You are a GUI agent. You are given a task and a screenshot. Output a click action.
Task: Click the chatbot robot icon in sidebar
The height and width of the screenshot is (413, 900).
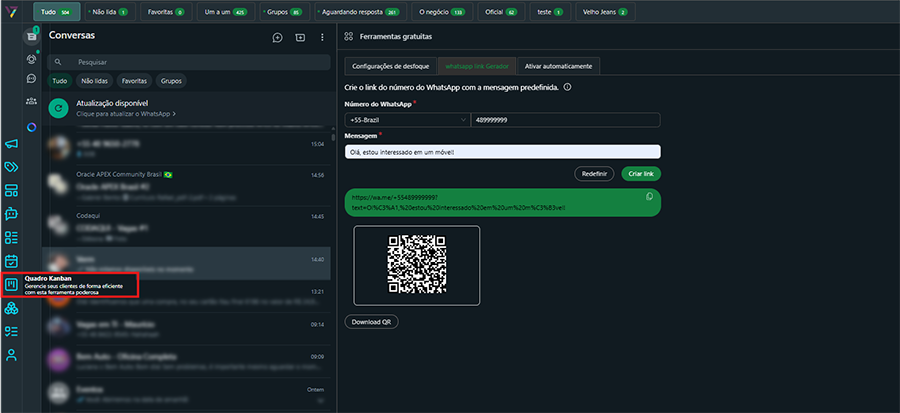tap(11, 214)
